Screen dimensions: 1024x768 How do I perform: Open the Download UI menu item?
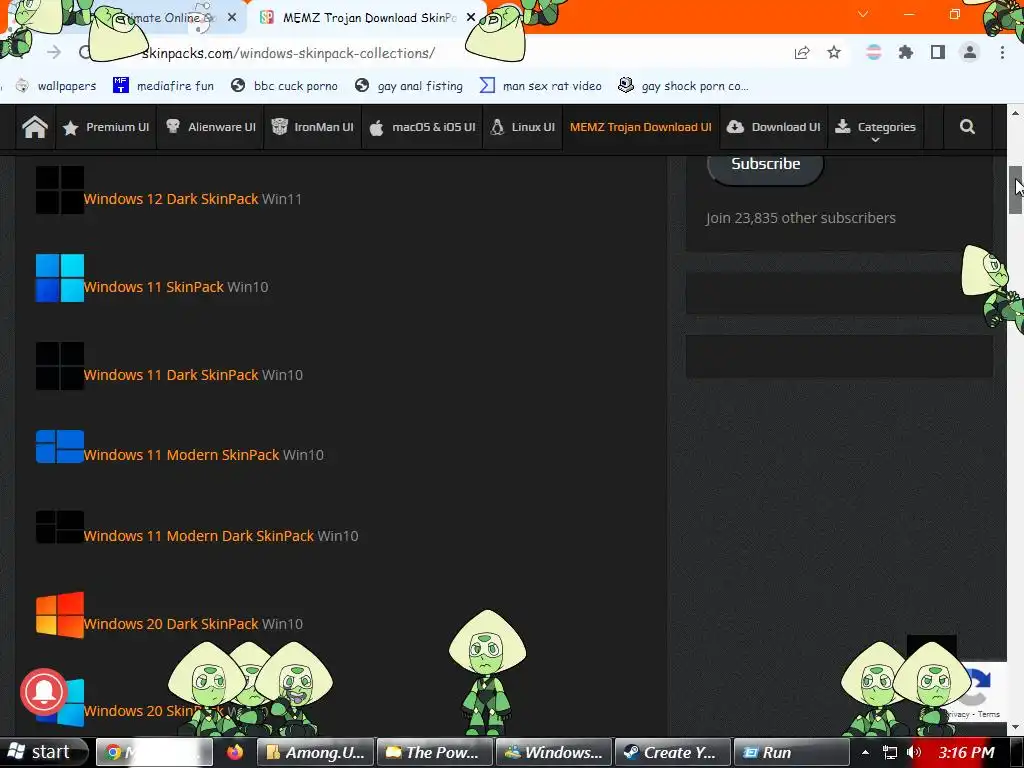[773, 127]
